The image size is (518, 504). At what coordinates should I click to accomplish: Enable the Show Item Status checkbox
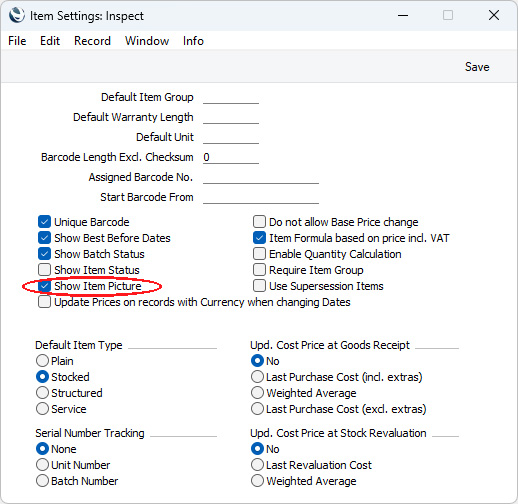click(x=44, y=270)
